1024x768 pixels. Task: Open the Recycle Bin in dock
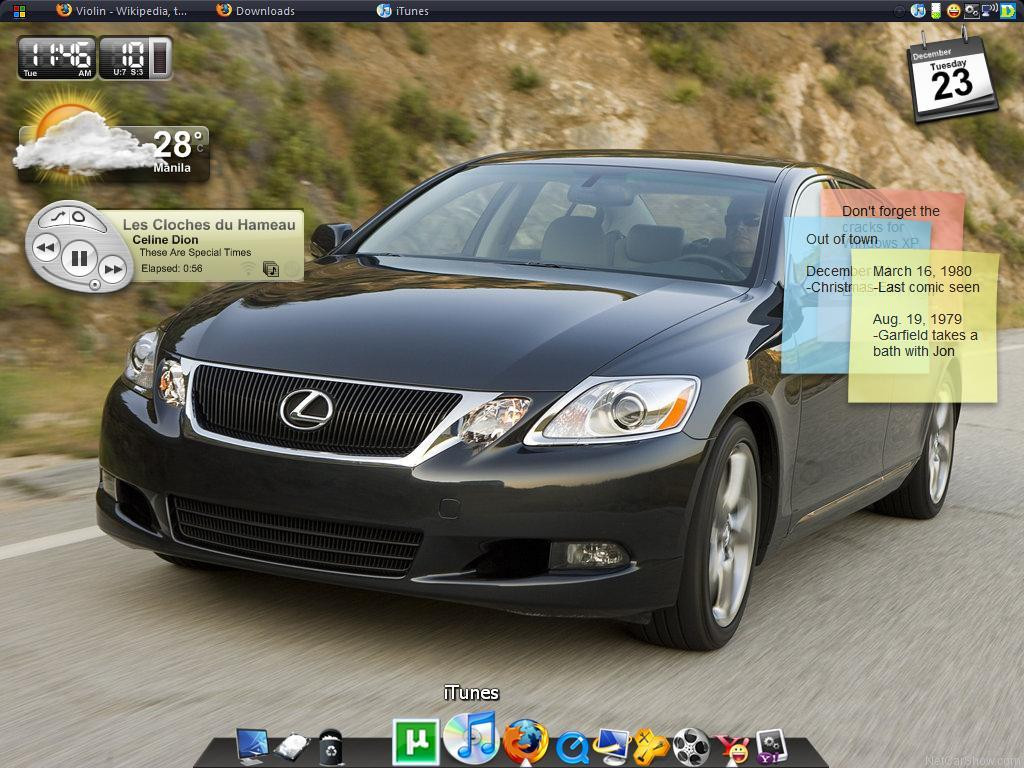click(331, 746)
